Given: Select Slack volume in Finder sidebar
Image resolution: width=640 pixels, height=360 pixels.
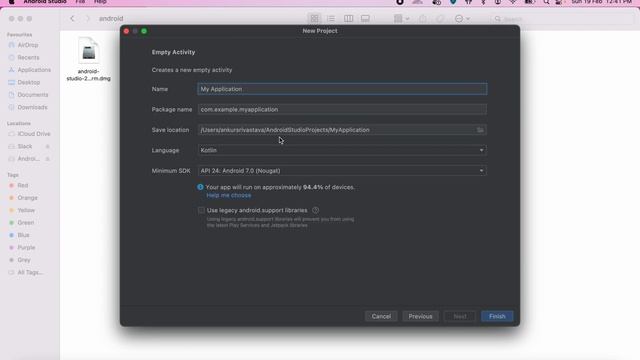Looking at the screenshot, I should point(24,146).
